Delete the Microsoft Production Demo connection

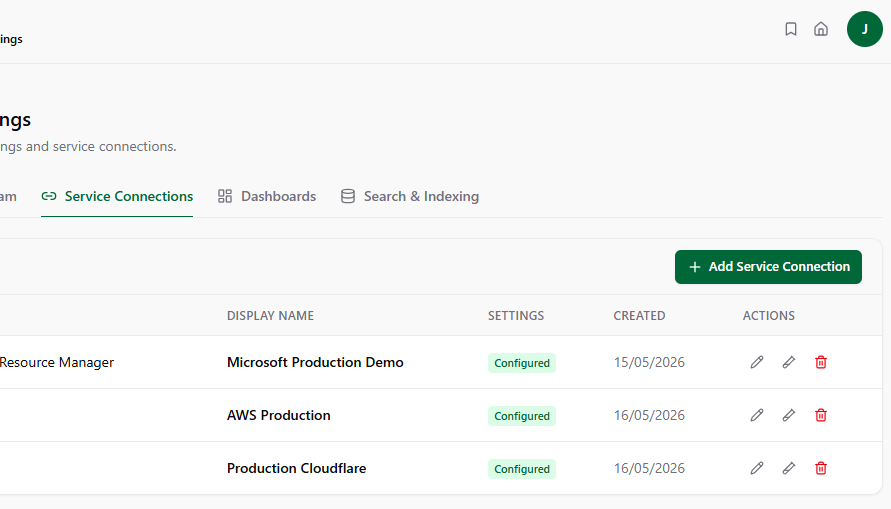[x=821, y=362]
